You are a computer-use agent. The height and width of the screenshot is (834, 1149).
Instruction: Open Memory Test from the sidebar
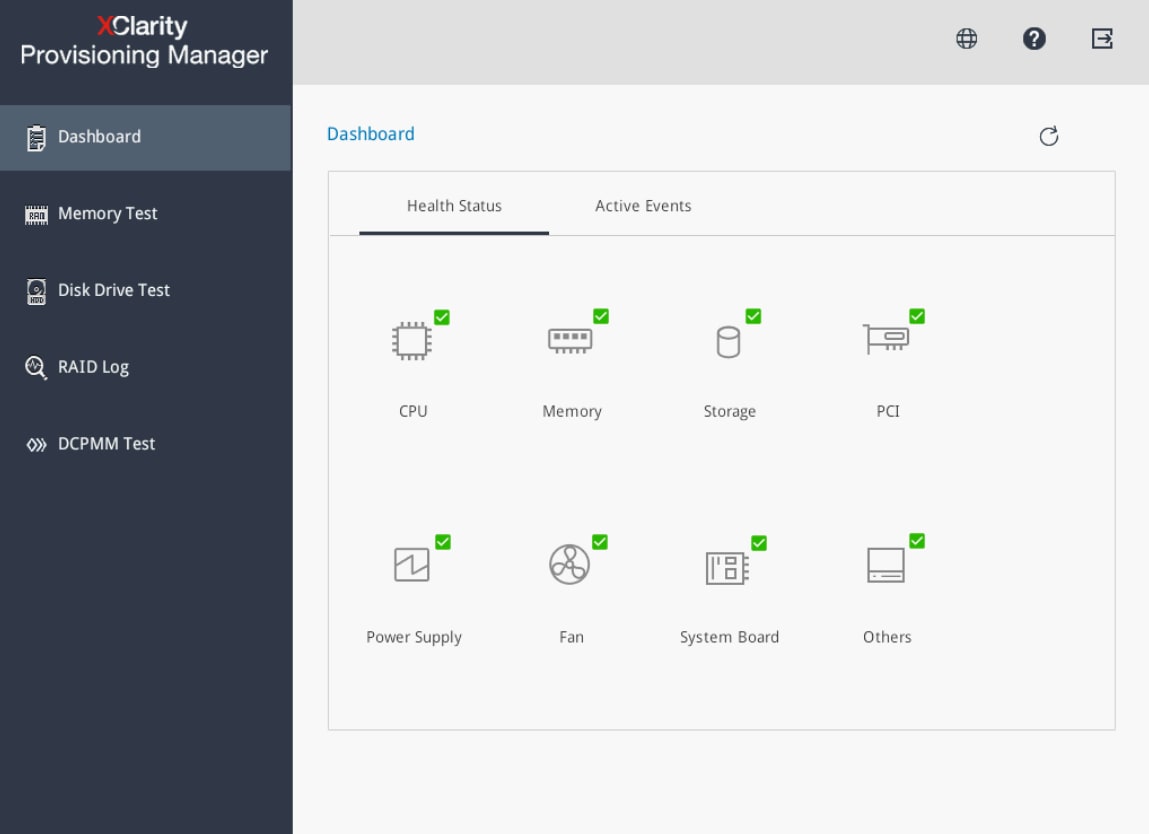click(107, 214)
